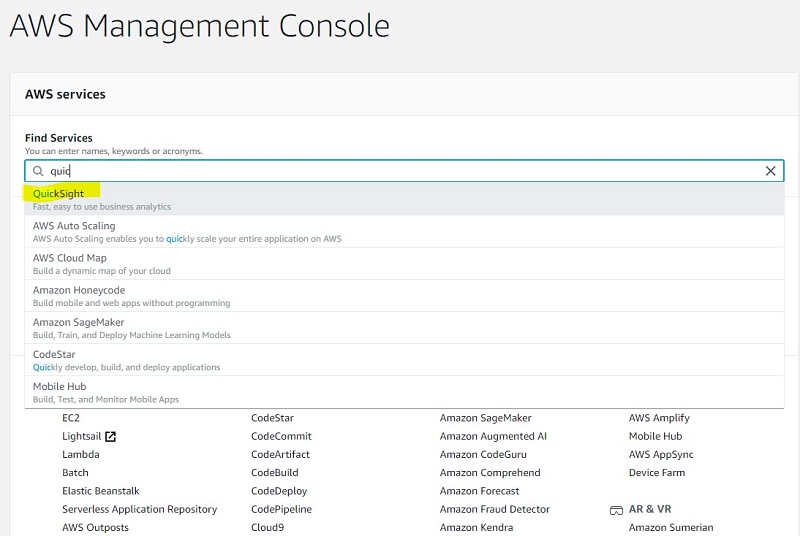Open EC2 service link
Viewport: 800px width, 536px height.
[x=71, y=418]
